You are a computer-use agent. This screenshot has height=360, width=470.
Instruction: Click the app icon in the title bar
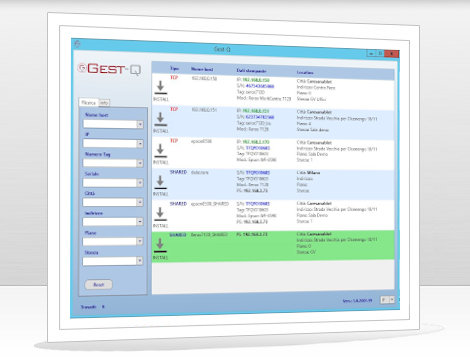coord(77,44)
